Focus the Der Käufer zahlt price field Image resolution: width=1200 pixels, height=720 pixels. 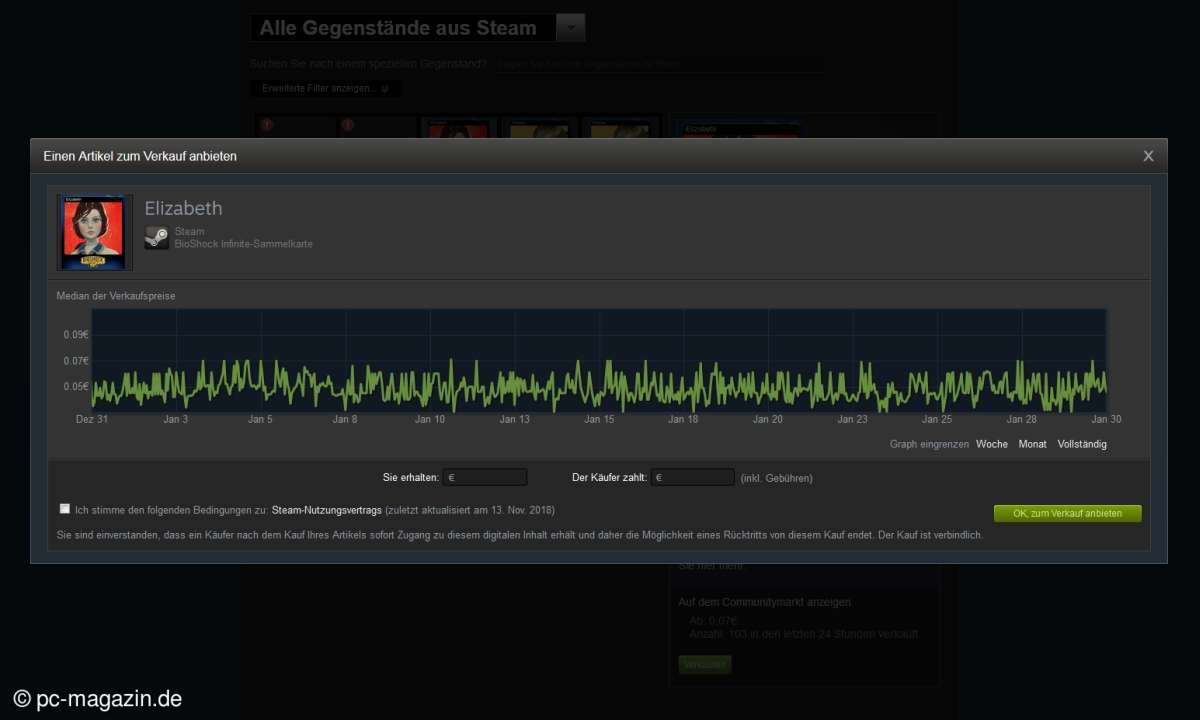(x=693, y=478)
